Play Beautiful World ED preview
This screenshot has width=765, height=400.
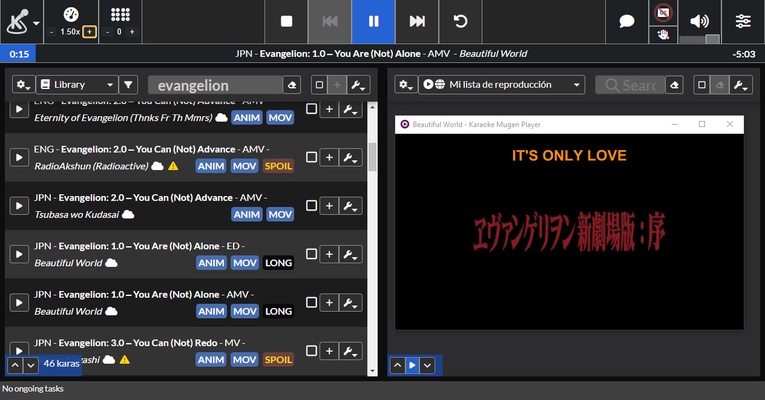click(19, 254)
